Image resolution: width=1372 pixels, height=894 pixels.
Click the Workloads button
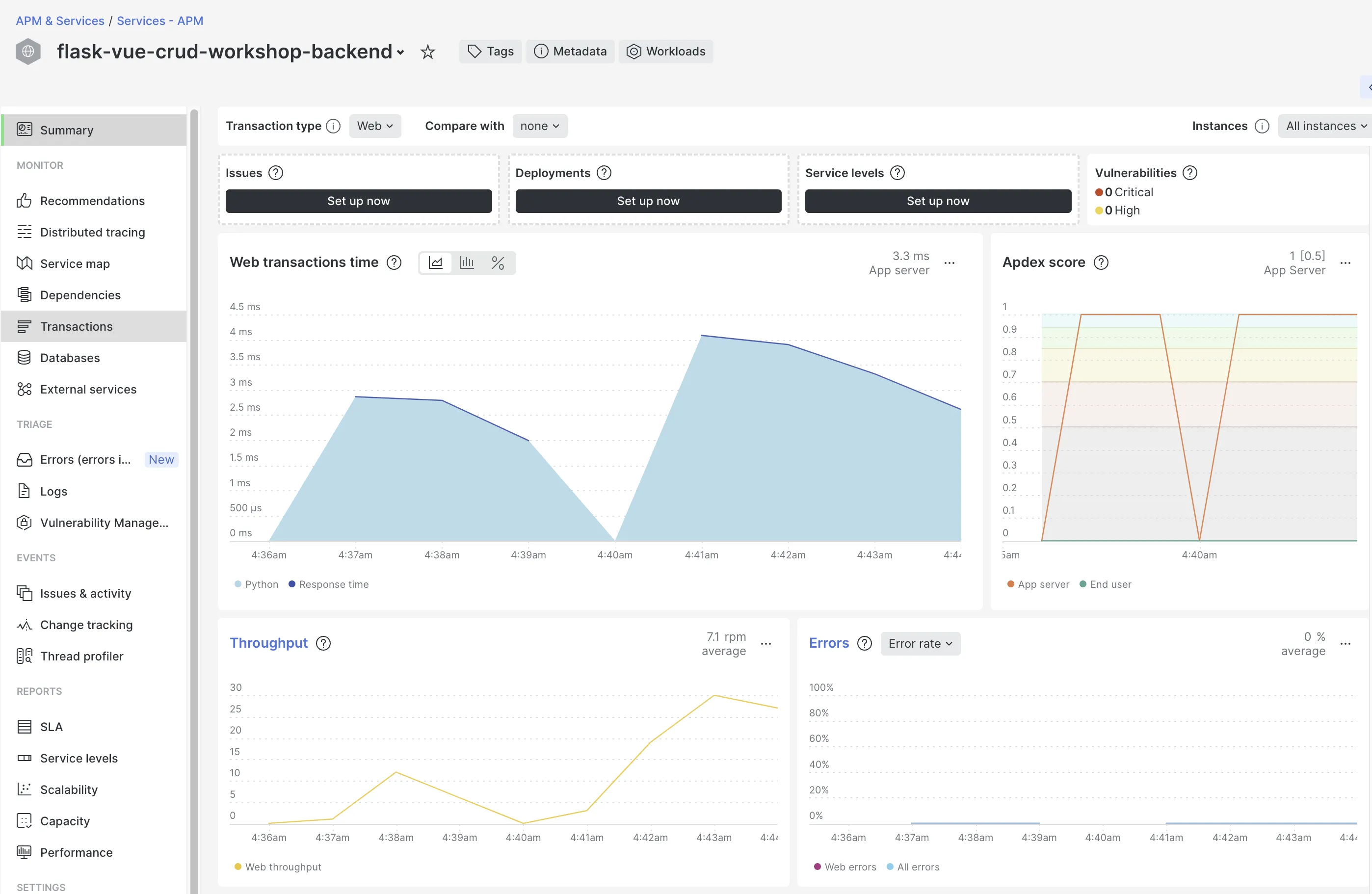[x=666, y=52]
